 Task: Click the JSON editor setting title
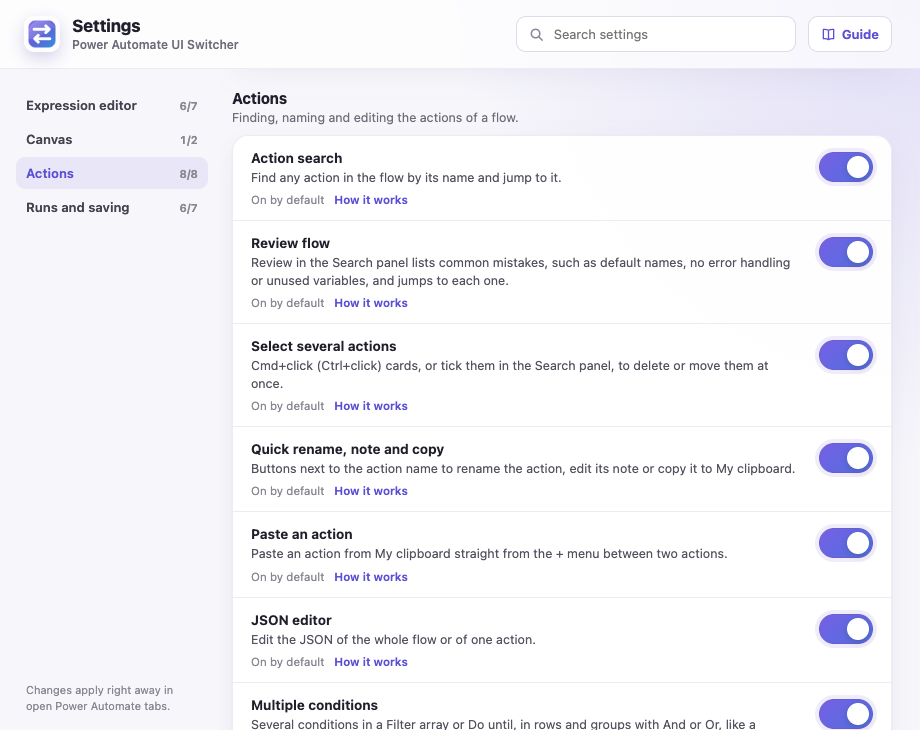[x=292, y=620]
